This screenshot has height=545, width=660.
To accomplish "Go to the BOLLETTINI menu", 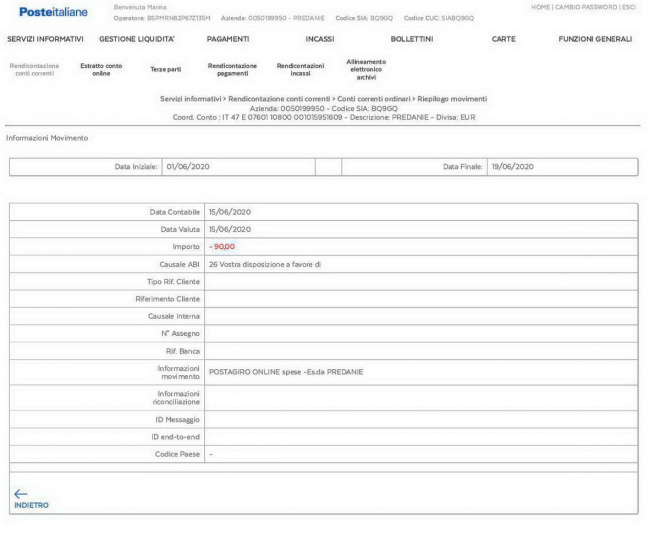I will point(411,39).
